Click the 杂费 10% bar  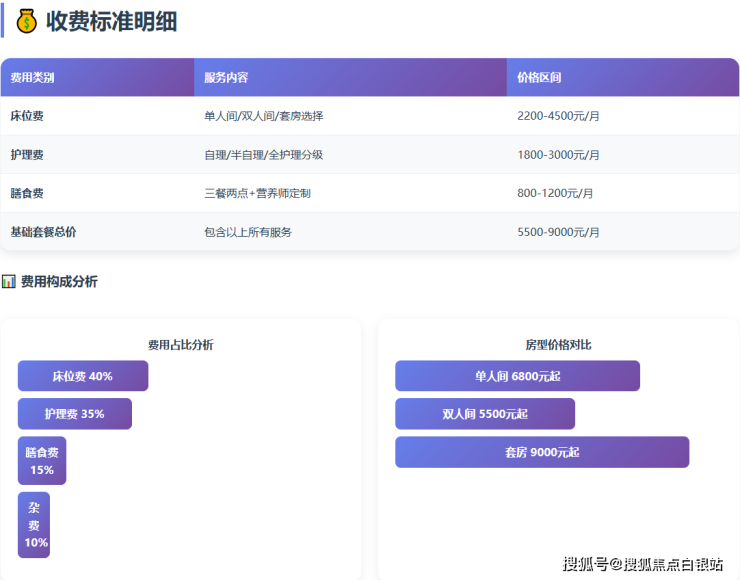[x=34, y=525]
